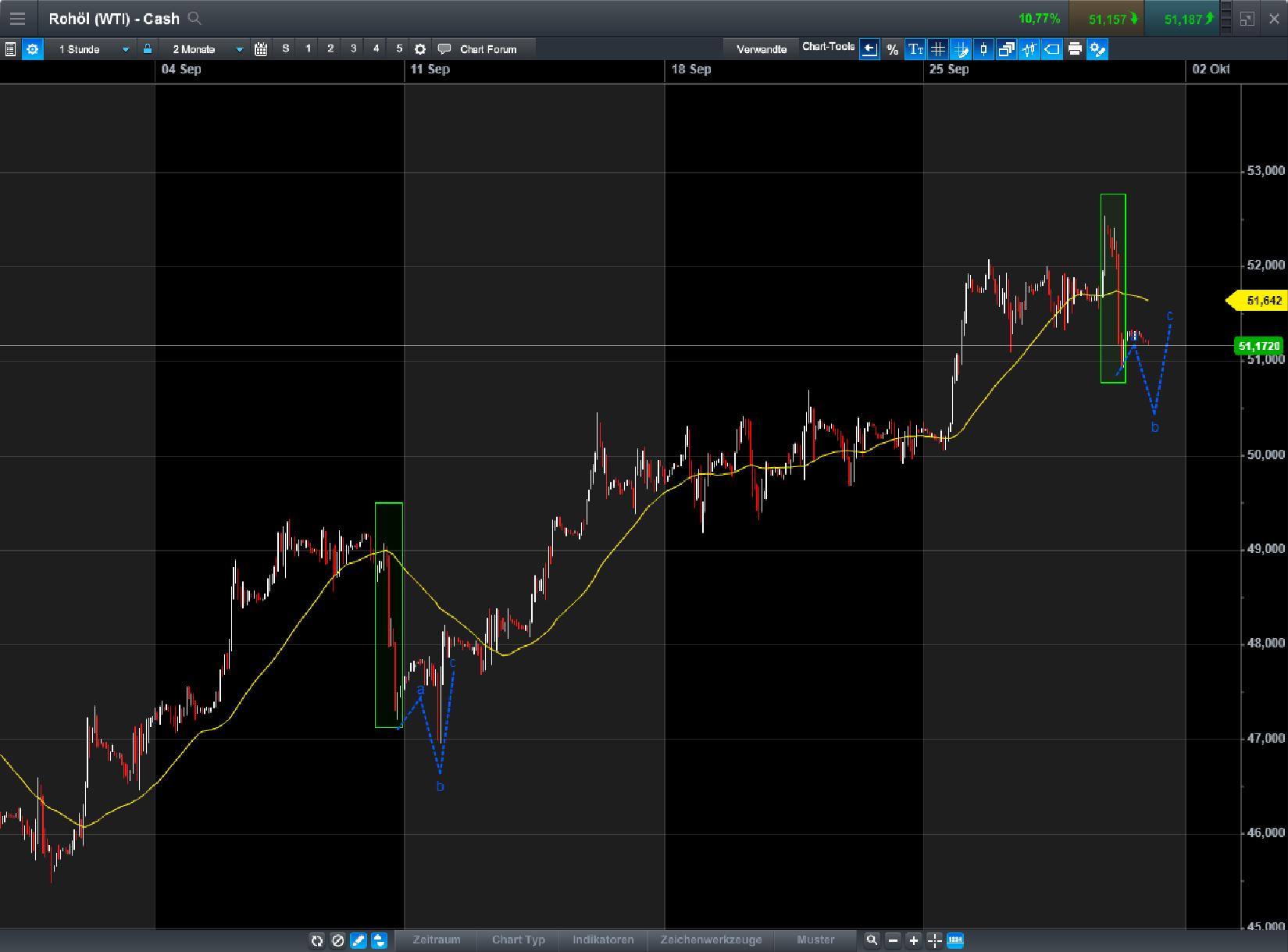The height and width of the screenshot is (952, 1288).
Task: Click the Verwandte button
Action: (760, 48)
